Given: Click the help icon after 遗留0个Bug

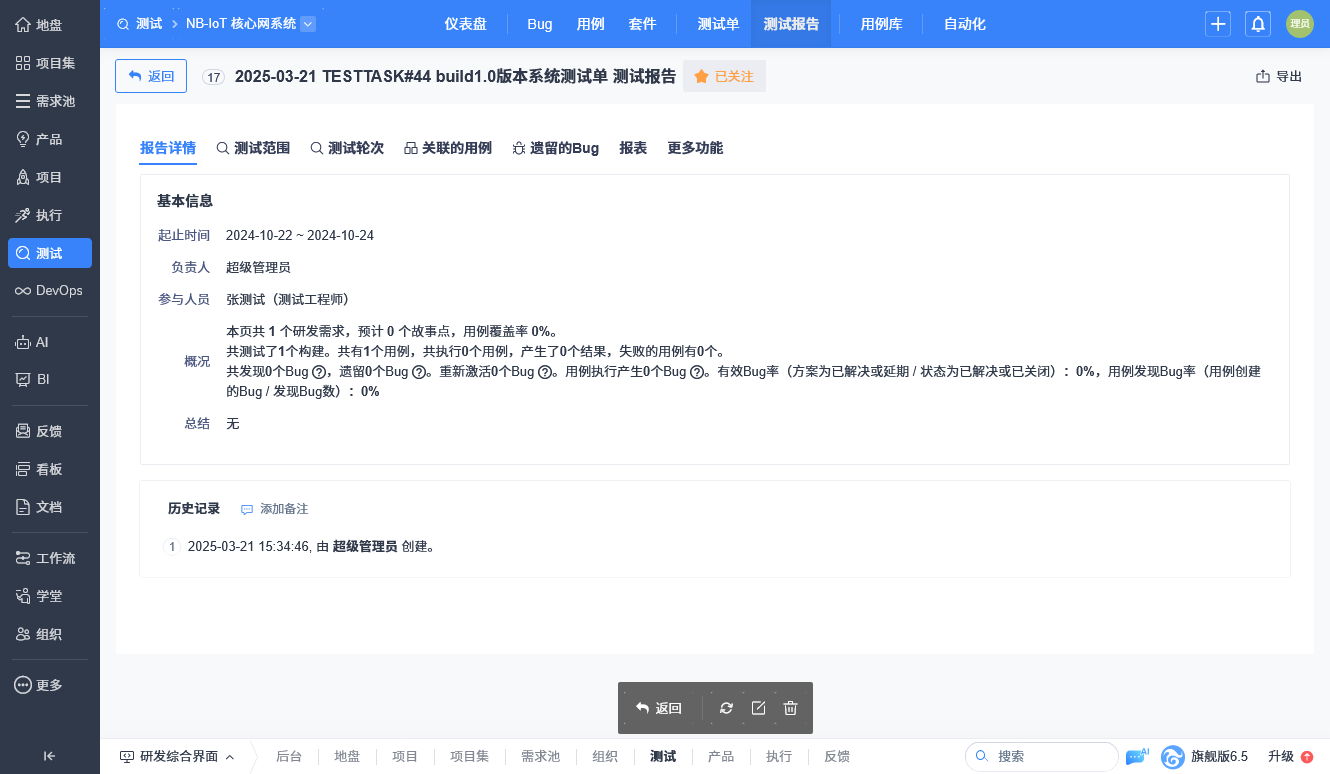Looking at the screenshot, I should tap(418, 372).
